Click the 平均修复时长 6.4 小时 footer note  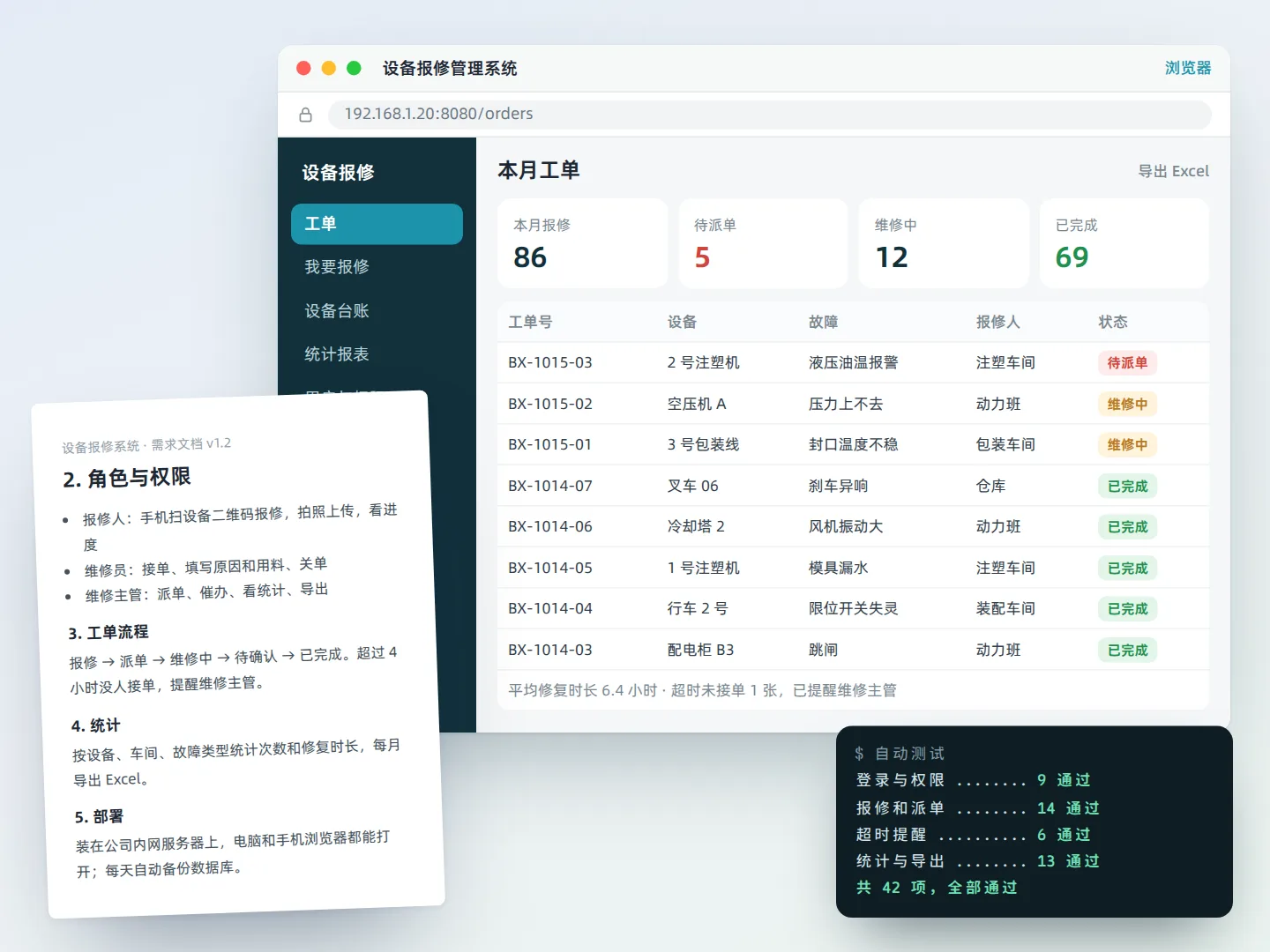702,690
